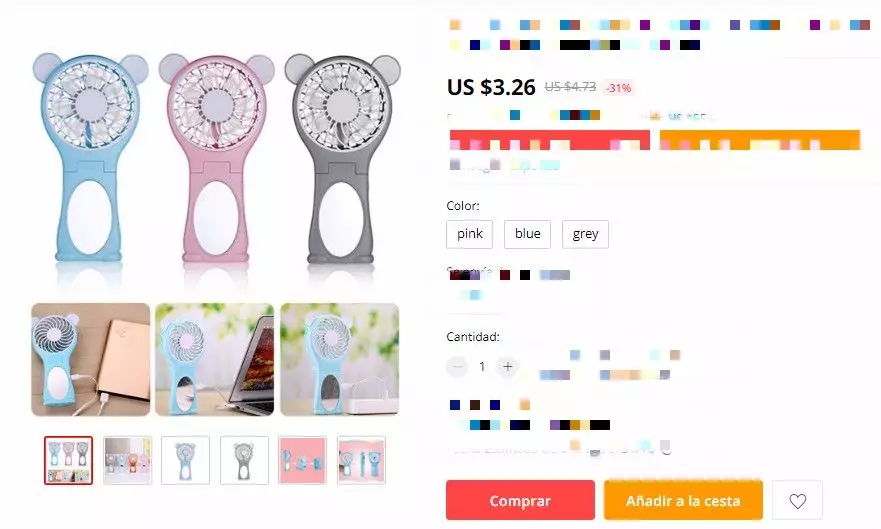
Task: Click the orange promotional banner
Action: 760,140
